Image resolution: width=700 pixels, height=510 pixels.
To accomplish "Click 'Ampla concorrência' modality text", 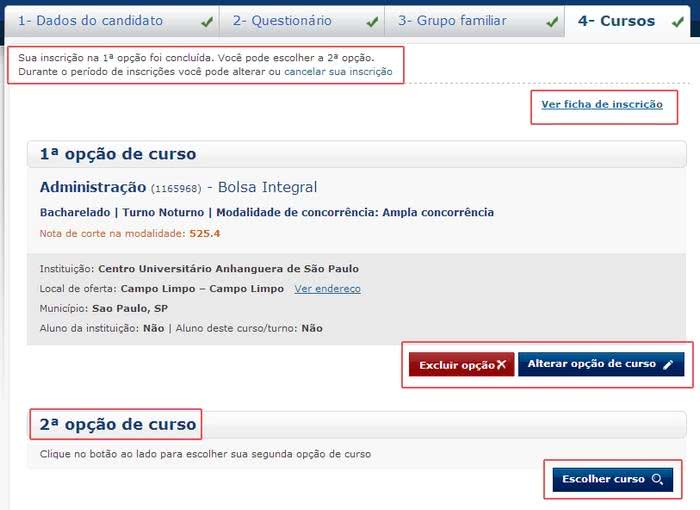I will coord(438,213).
